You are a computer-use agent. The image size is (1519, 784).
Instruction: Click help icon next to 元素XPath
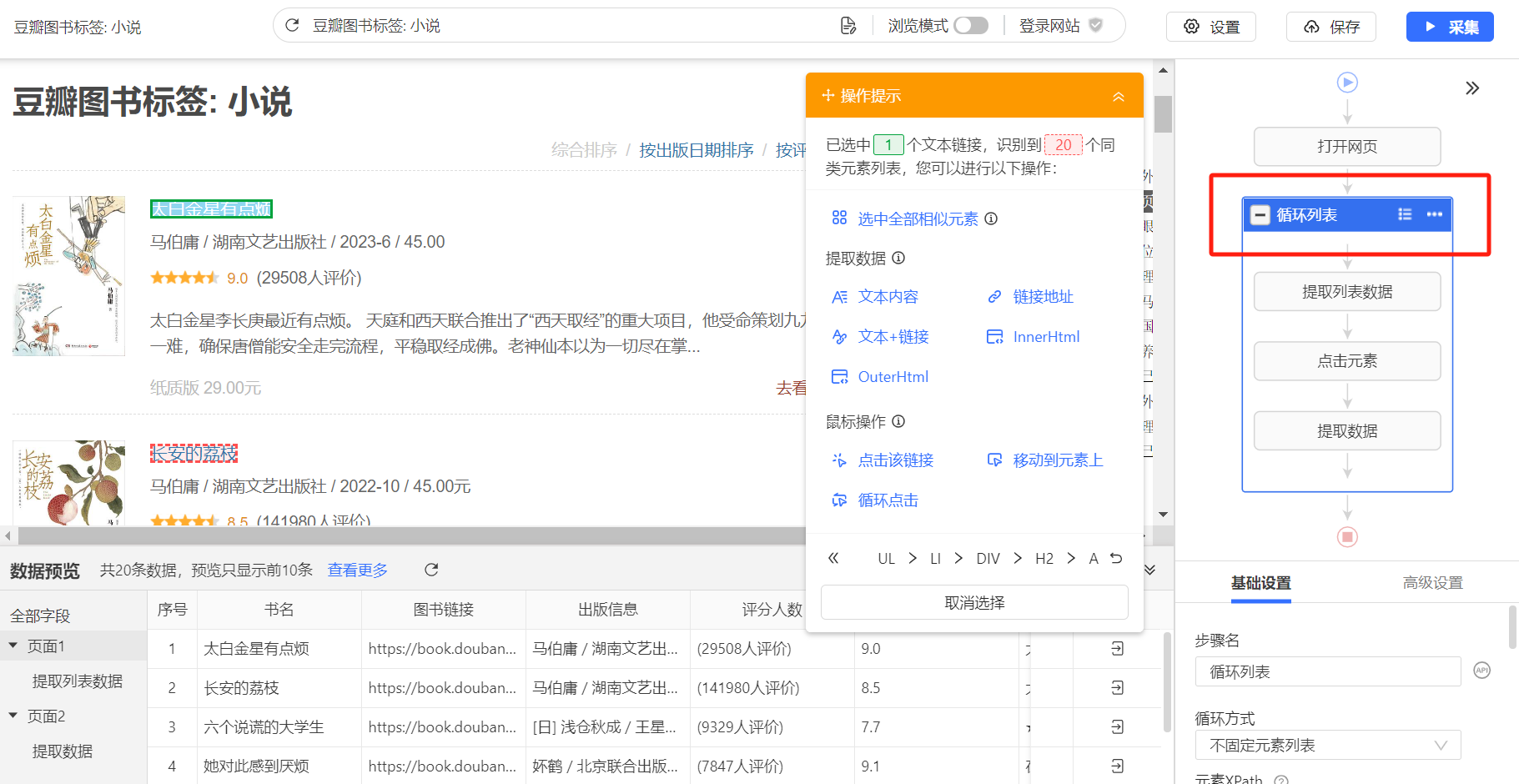tap(1281, 781)
